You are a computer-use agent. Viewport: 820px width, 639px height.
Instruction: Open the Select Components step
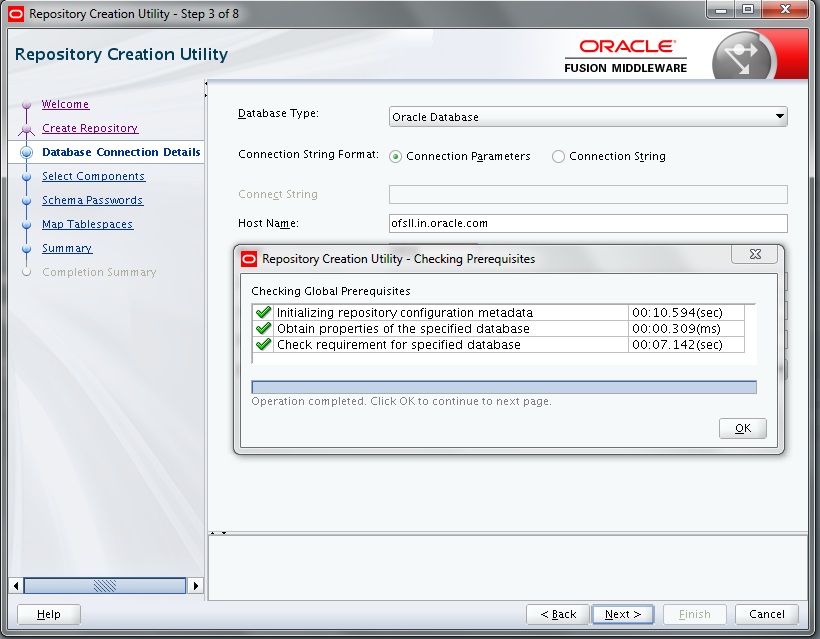94,176
